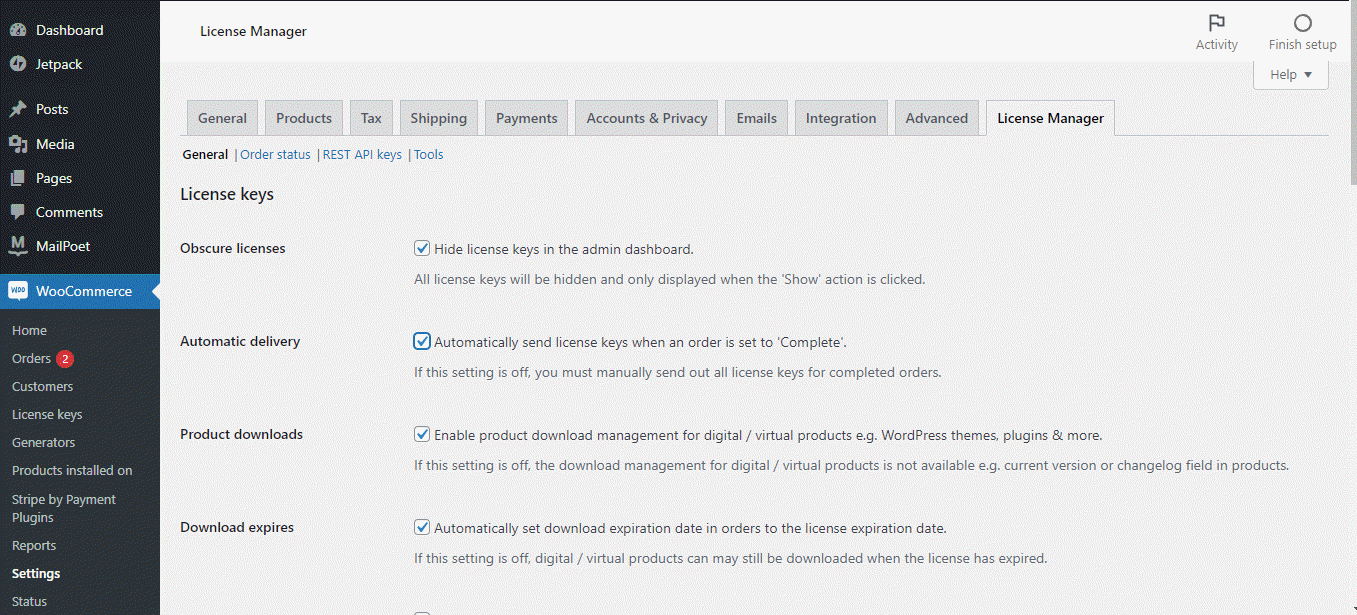Click the Dashboard gauge icon
This screenshot has height=615, width=1357.
[17, 30]
